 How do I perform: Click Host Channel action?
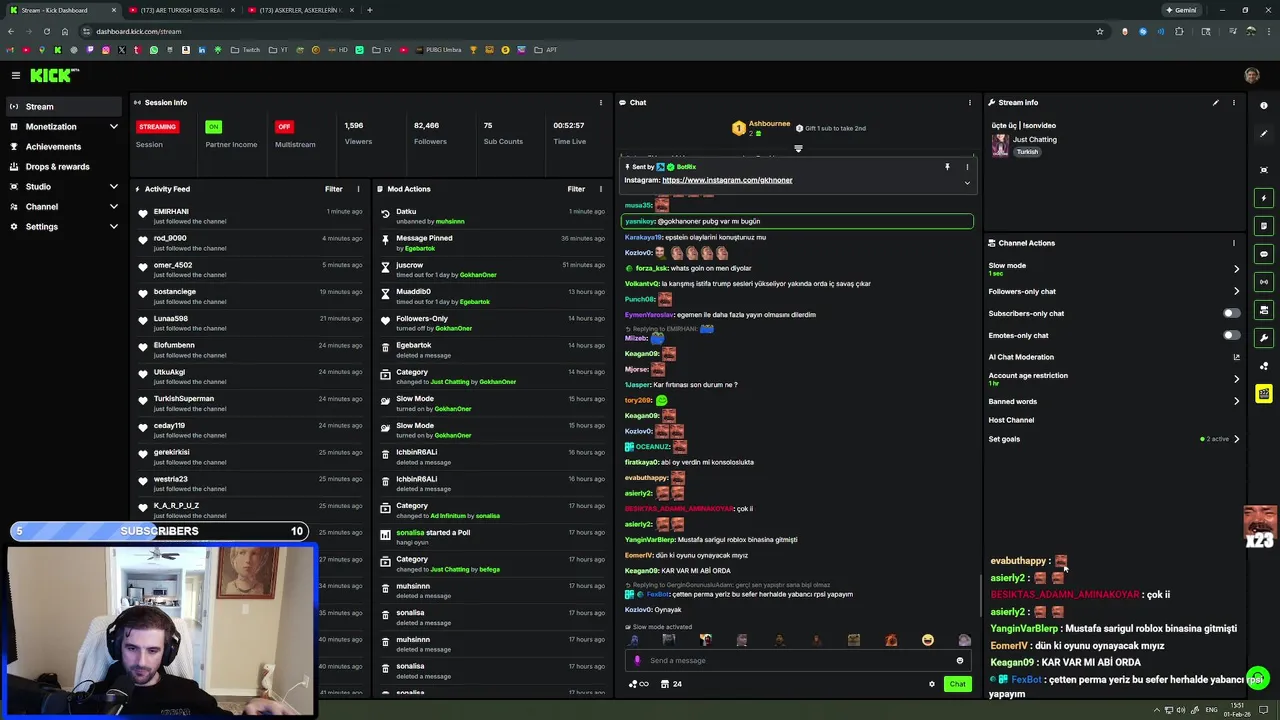(x=1011, y=420)
